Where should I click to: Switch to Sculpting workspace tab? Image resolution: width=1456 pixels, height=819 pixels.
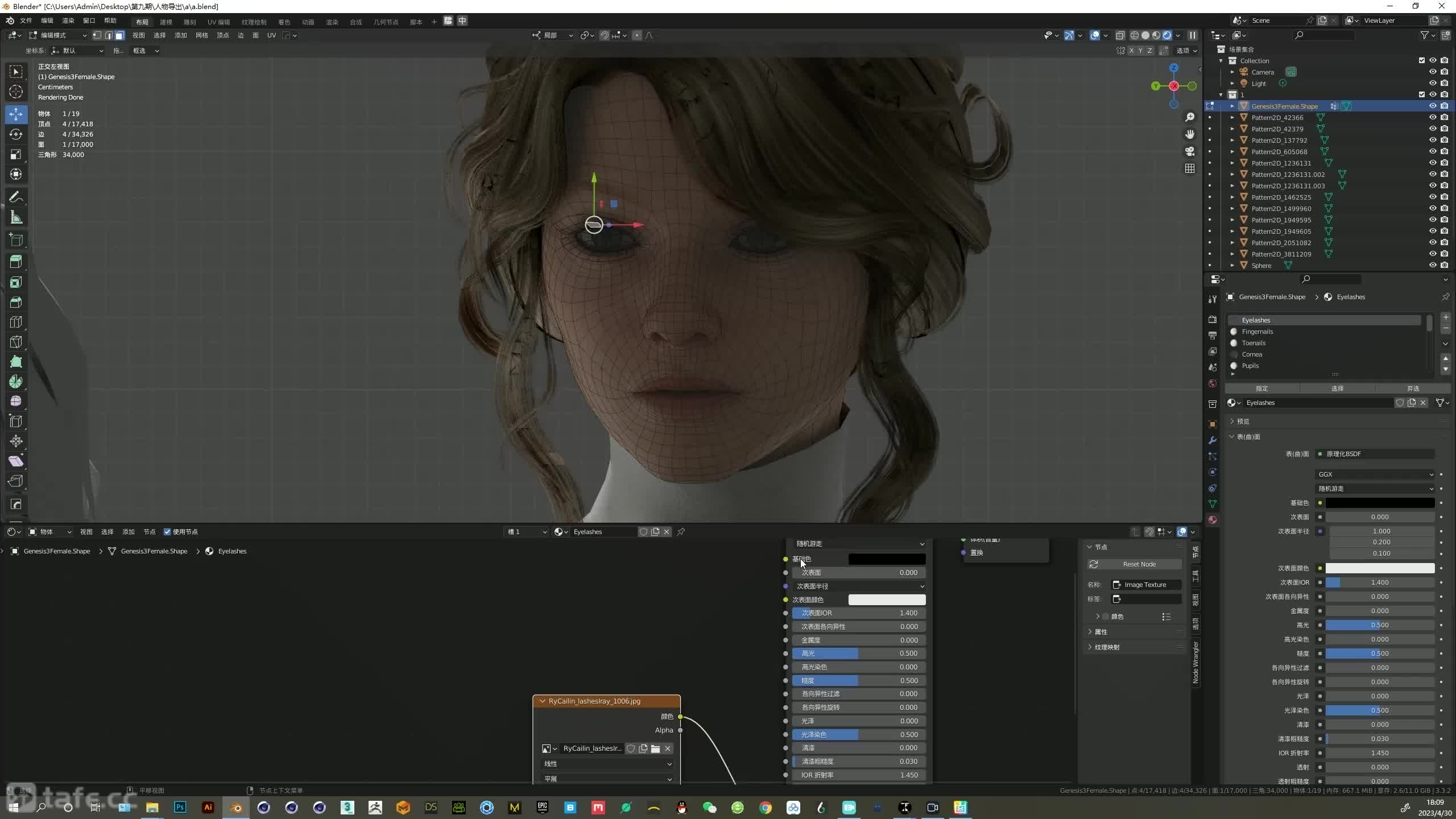[190, 22]
